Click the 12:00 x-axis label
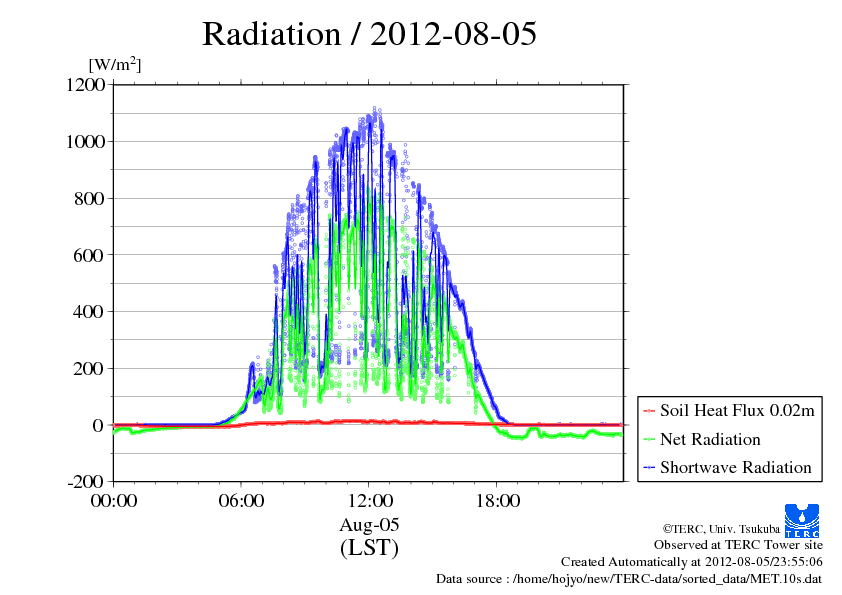 370,501
